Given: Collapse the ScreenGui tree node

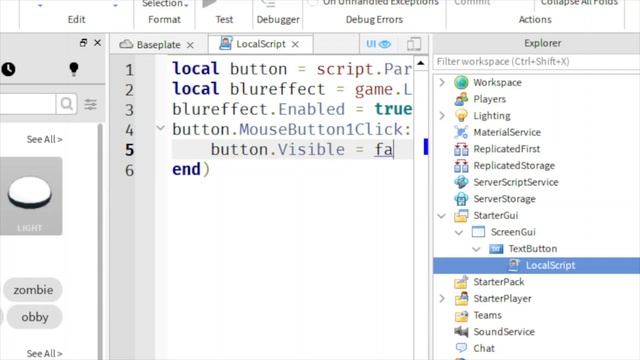Looking at the screenshot, I should point(459,232).
